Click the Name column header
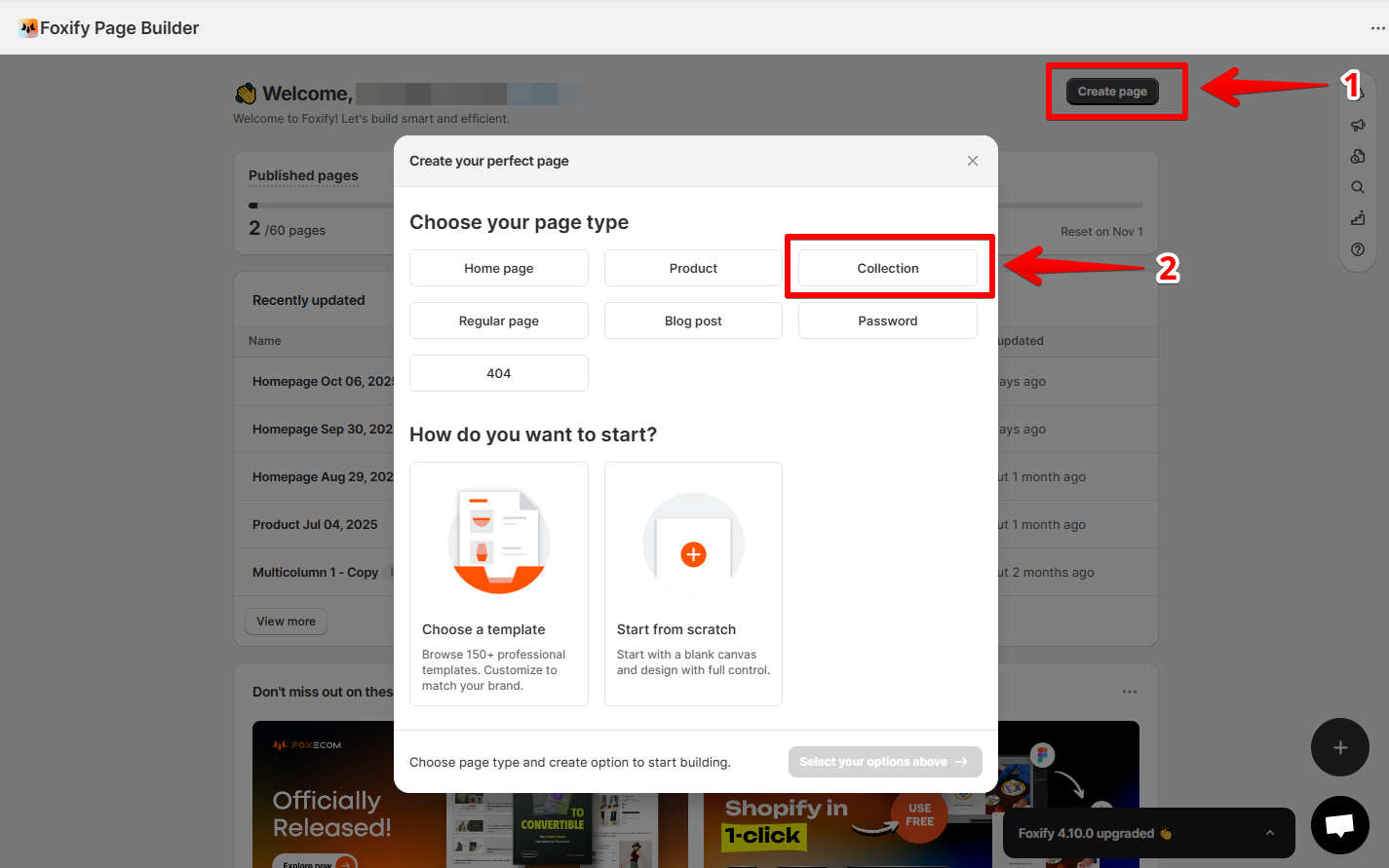The height and width of the screenshot is (868, 1389). coord(265,341)
